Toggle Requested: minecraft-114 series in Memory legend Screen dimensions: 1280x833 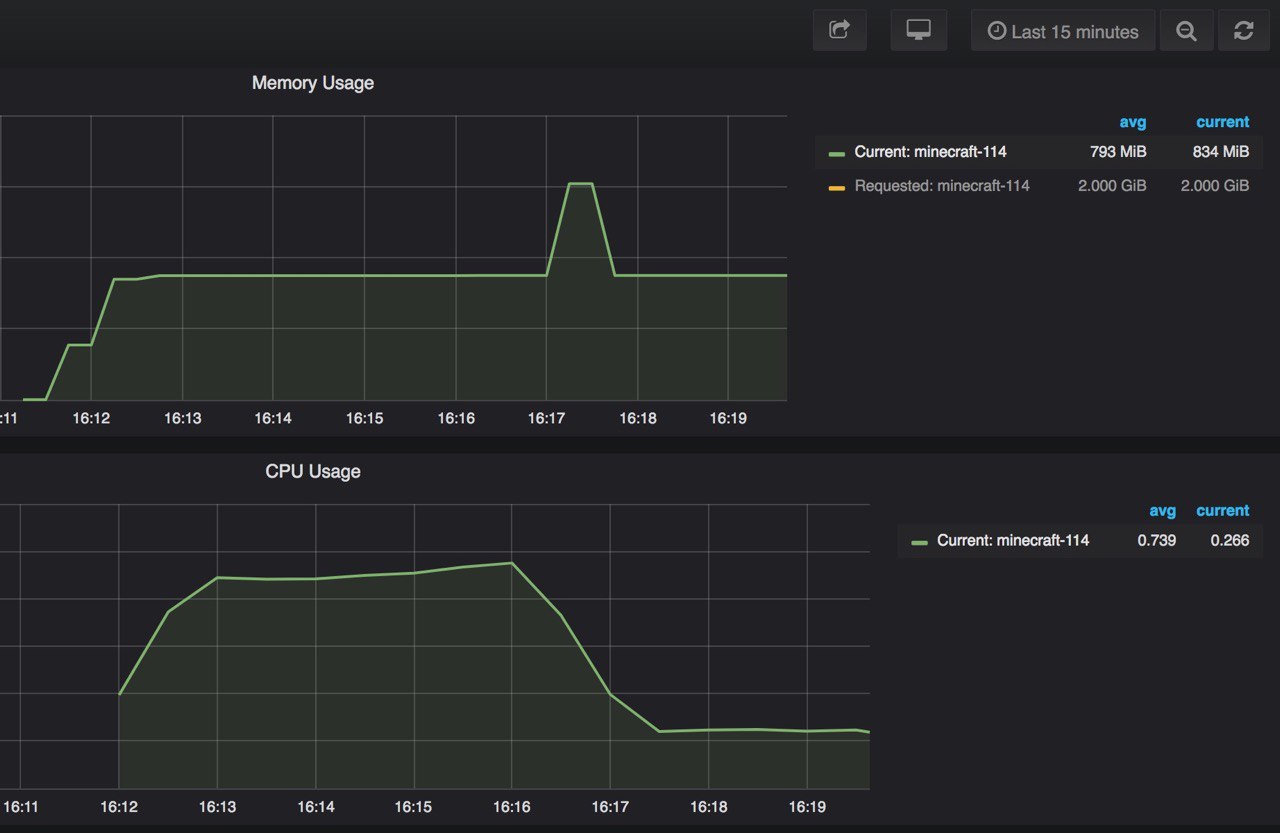942,186
